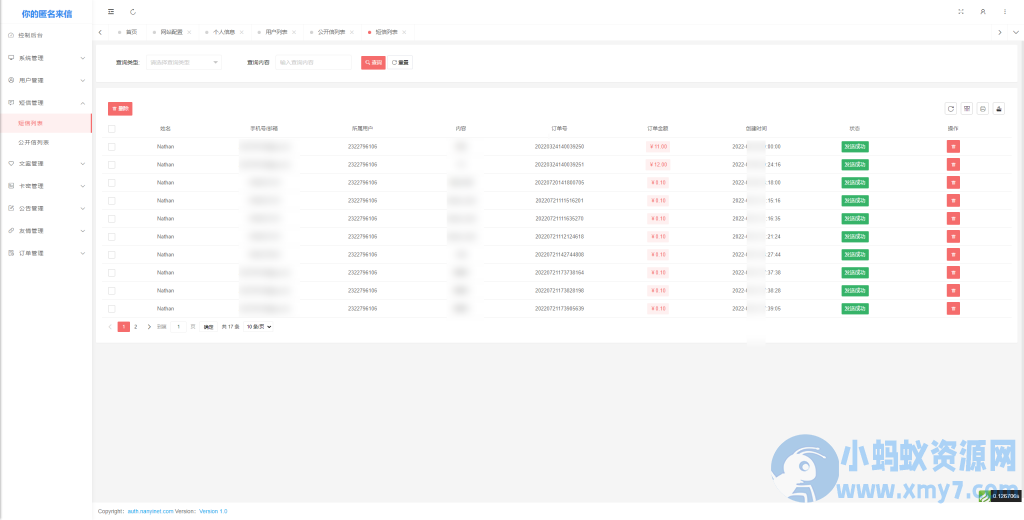Open the 10条/页 page size dropdown
Screen dimensions: 1024x520
pos(259,327)
